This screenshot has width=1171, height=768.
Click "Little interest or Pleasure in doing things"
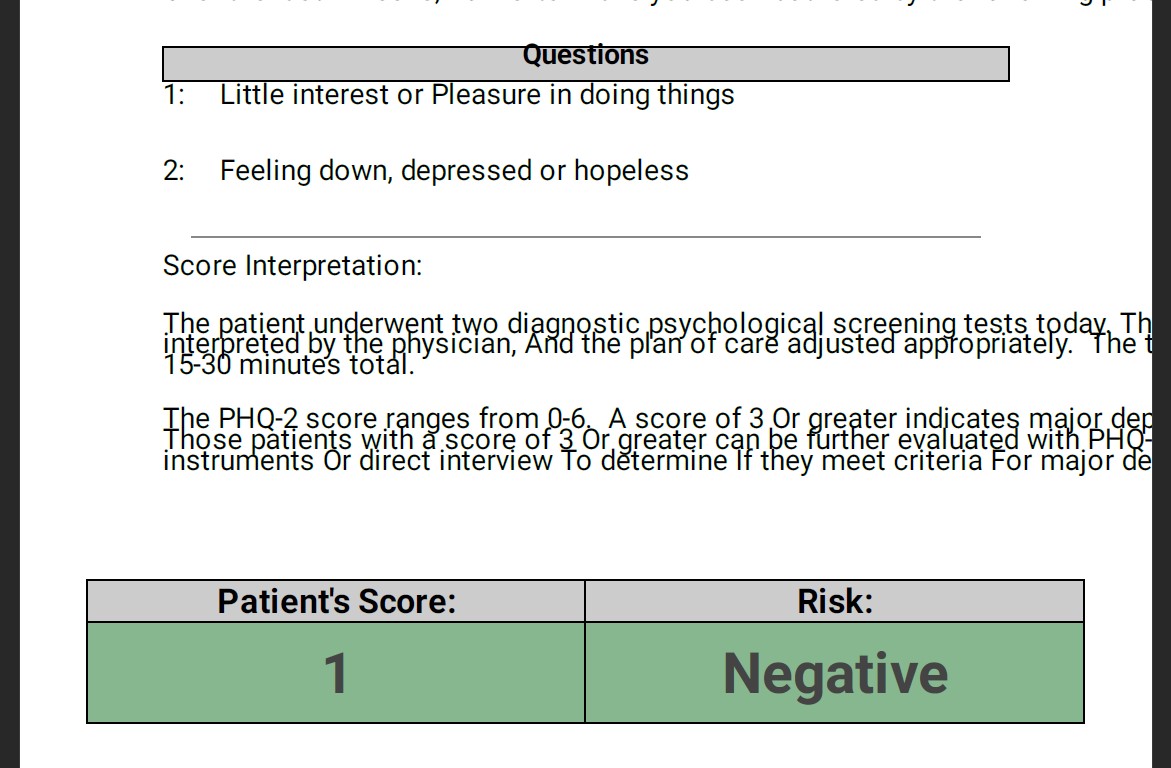(x=477, y=95)
